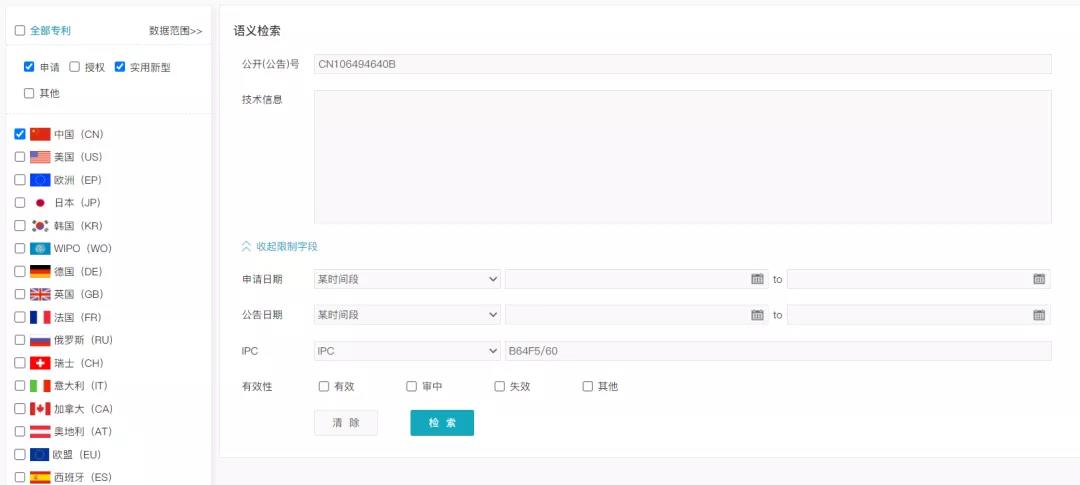Click the United States (US) flag icon
Screen dimensions: 1080x485
(40, 157)
